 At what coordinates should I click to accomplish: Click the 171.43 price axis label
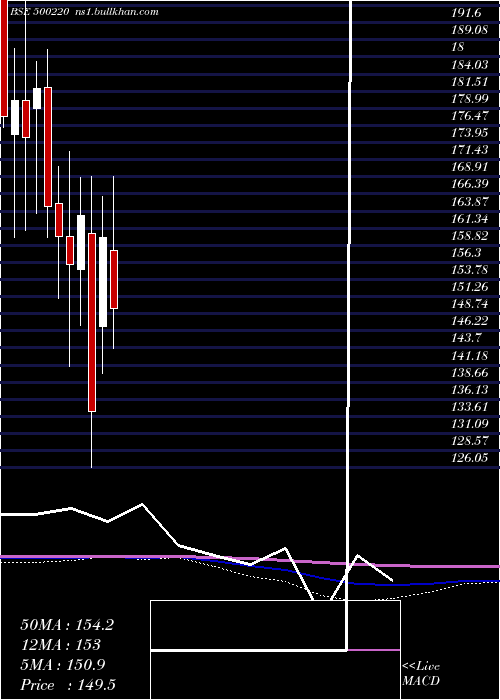tap(470, 150)
